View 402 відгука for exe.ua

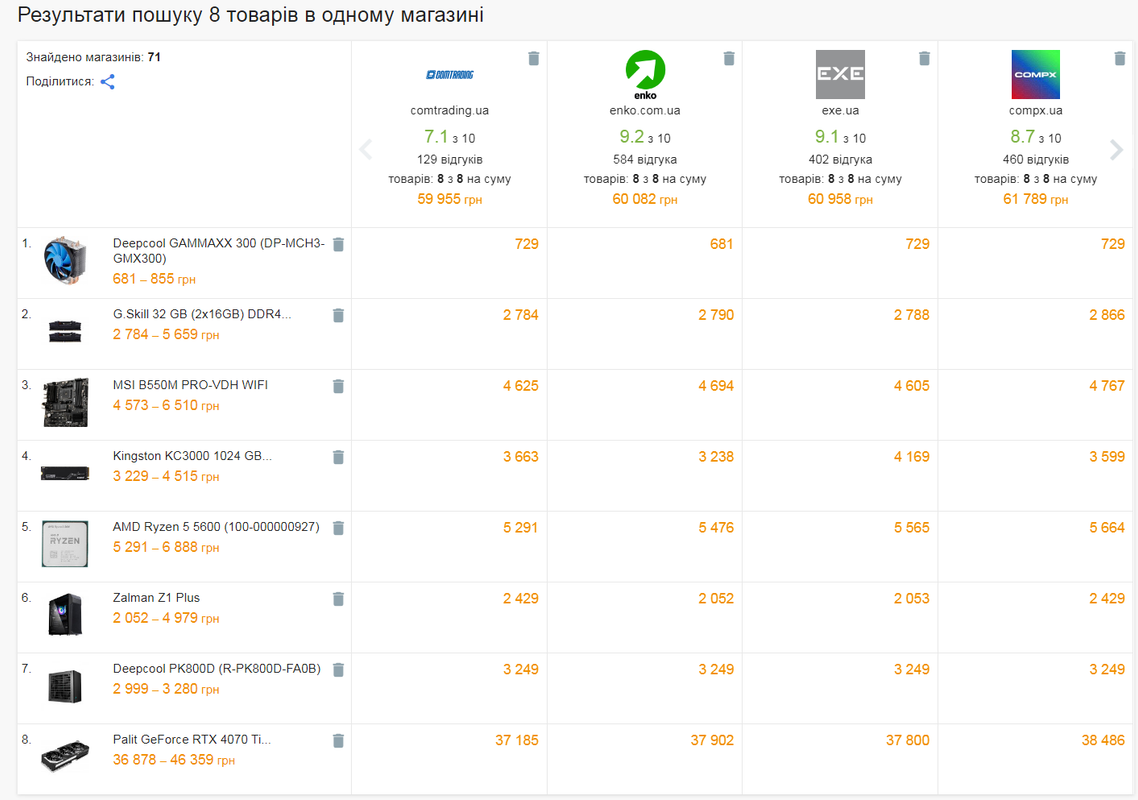click(x=840, y=160)
